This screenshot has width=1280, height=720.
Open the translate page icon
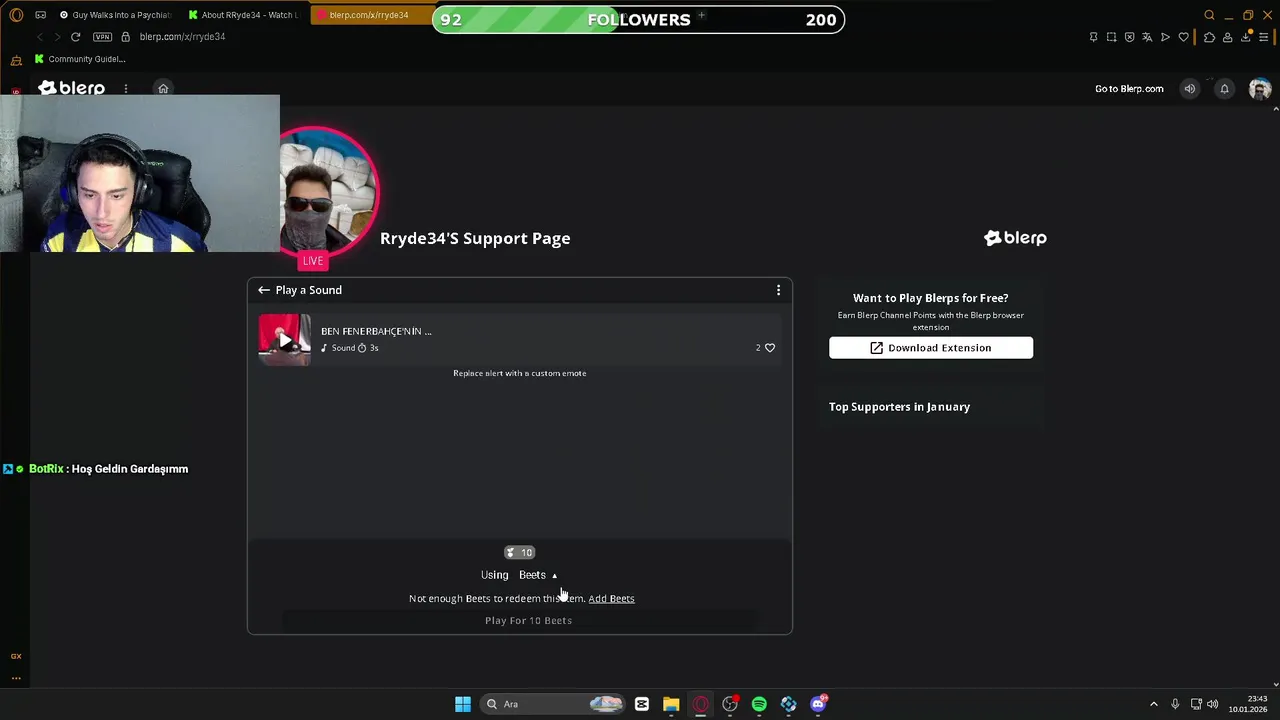pos(1147,37)
